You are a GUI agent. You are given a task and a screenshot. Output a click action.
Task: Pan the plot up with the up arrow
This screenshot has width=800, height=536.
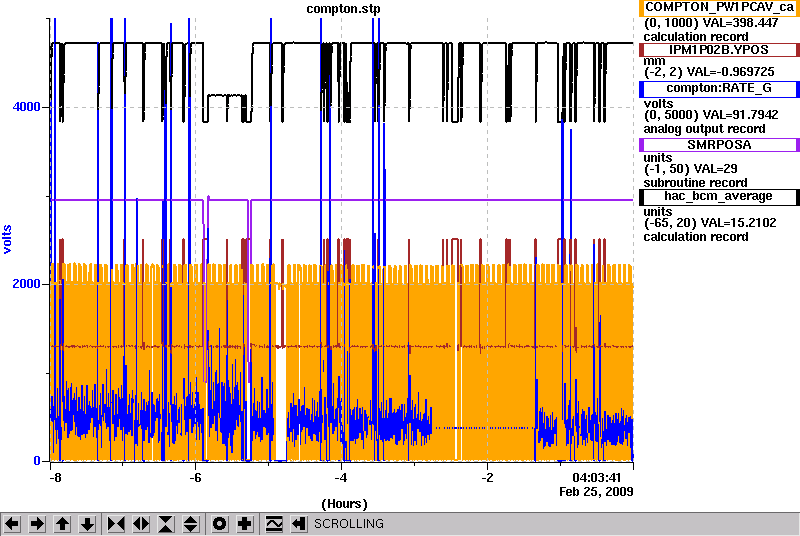tap(62, 524)
